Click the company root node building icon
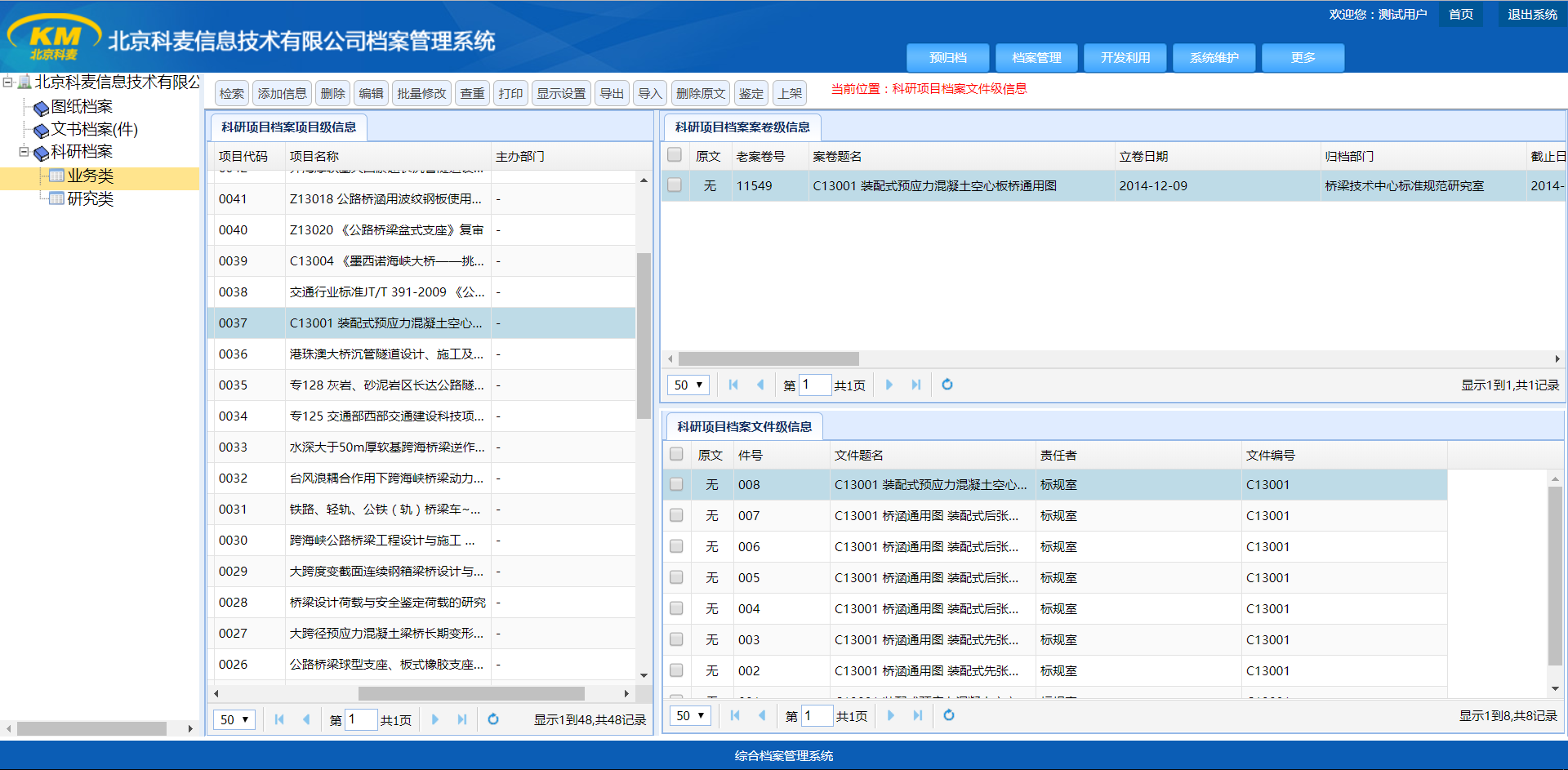The width and height of the screenshot is (1568, 770). [x=24, y=82]
